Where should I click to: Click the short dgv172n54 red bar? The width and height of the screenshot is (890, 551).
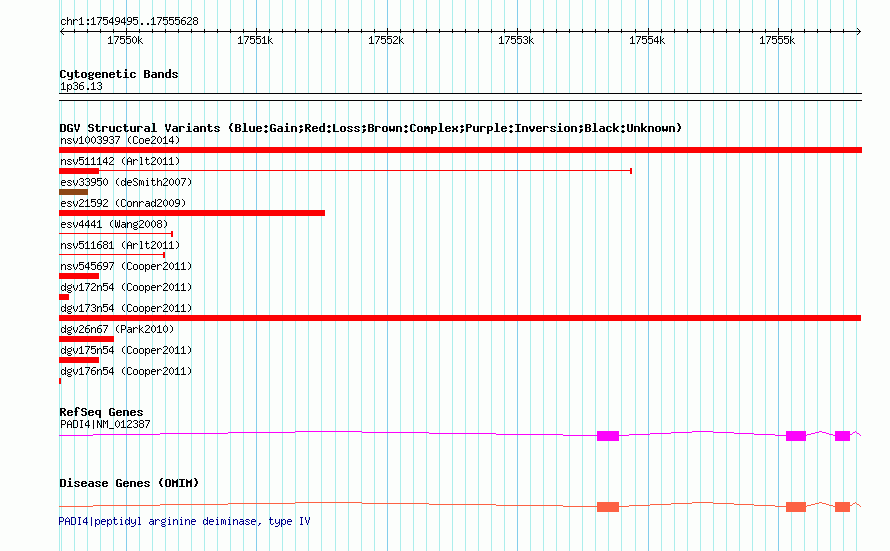(64, 297)
